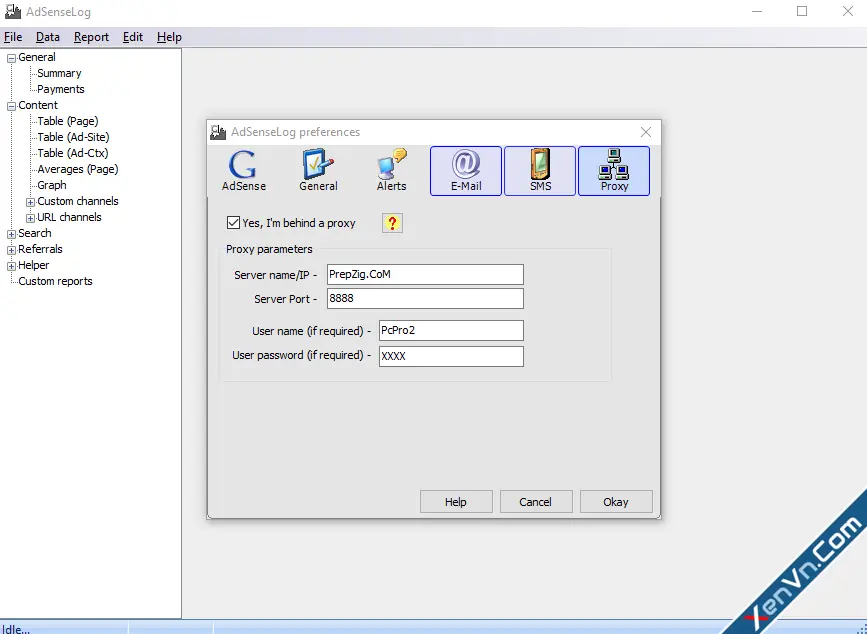Screen dimensions: 867x634
Task: Open the AdSense preferences tab
Action: [244, 171]
